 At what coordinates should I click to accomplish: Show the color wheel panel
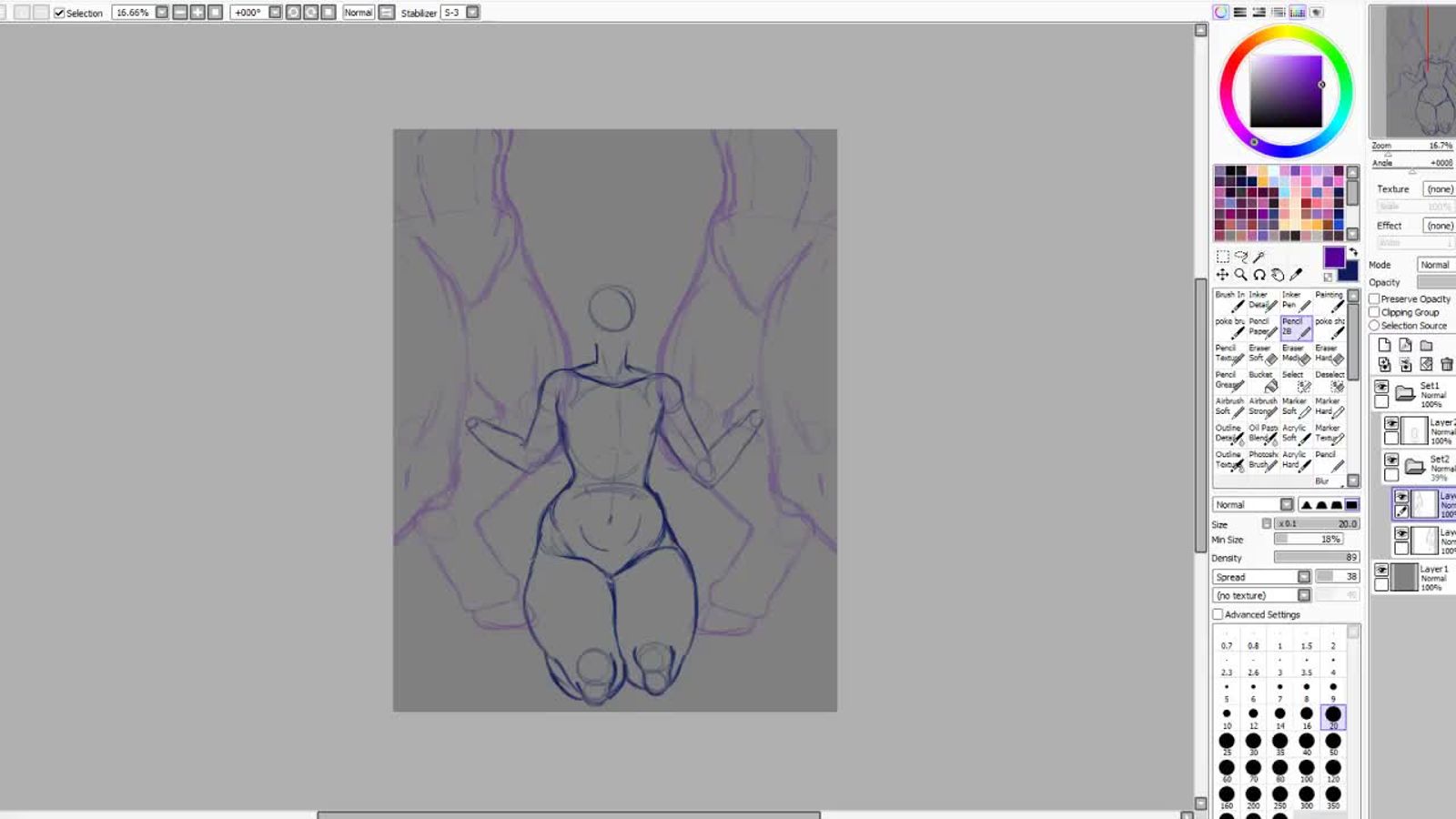1220,13
